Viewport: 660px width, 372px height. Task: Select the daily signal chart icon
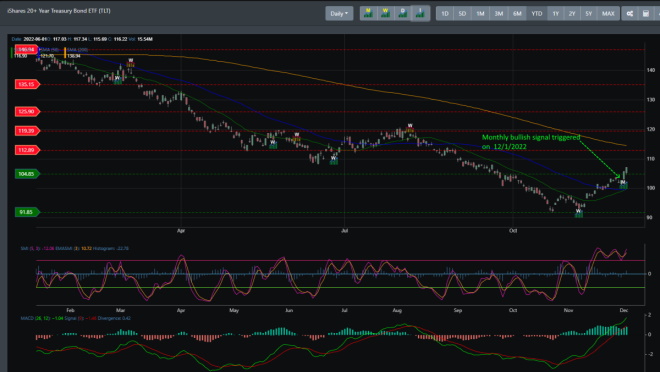pyautogui.click(x=403, y=13)
